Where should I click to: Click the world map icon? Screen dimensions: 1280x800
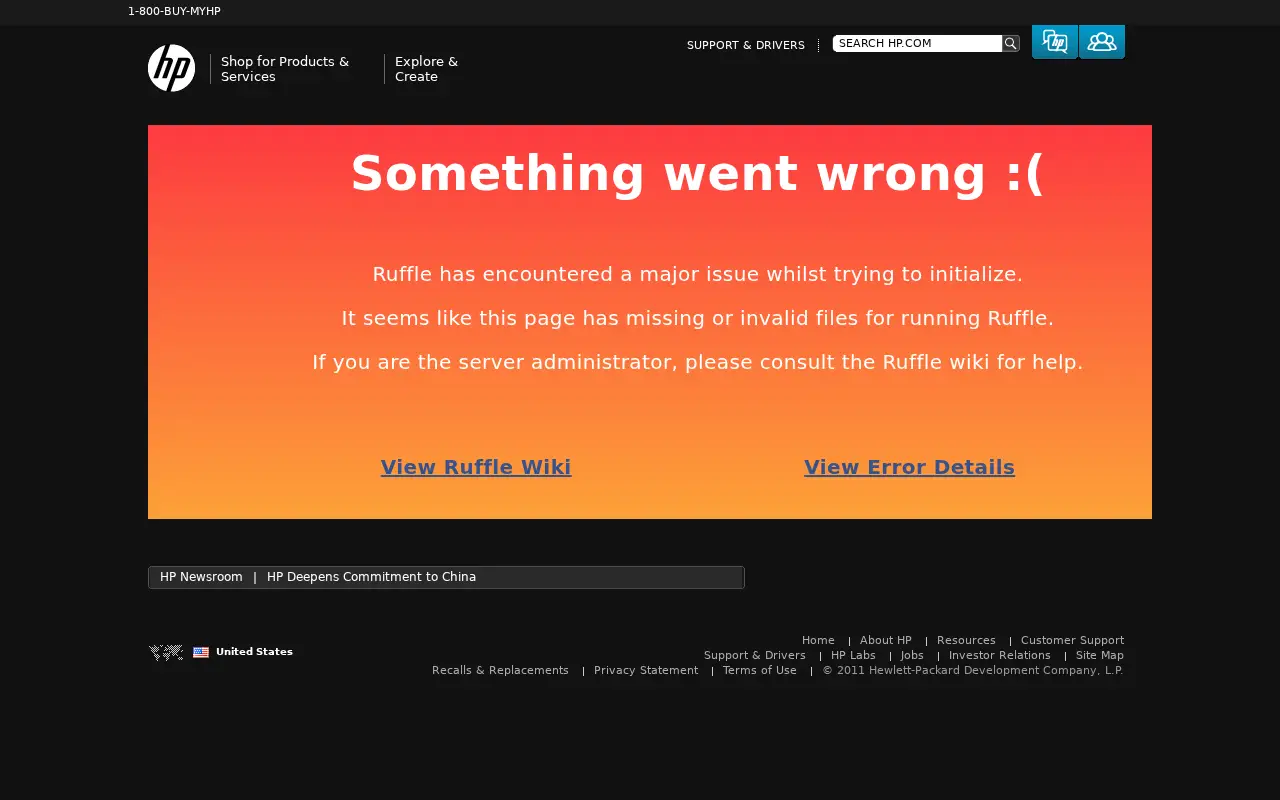[x=166, y=652]
